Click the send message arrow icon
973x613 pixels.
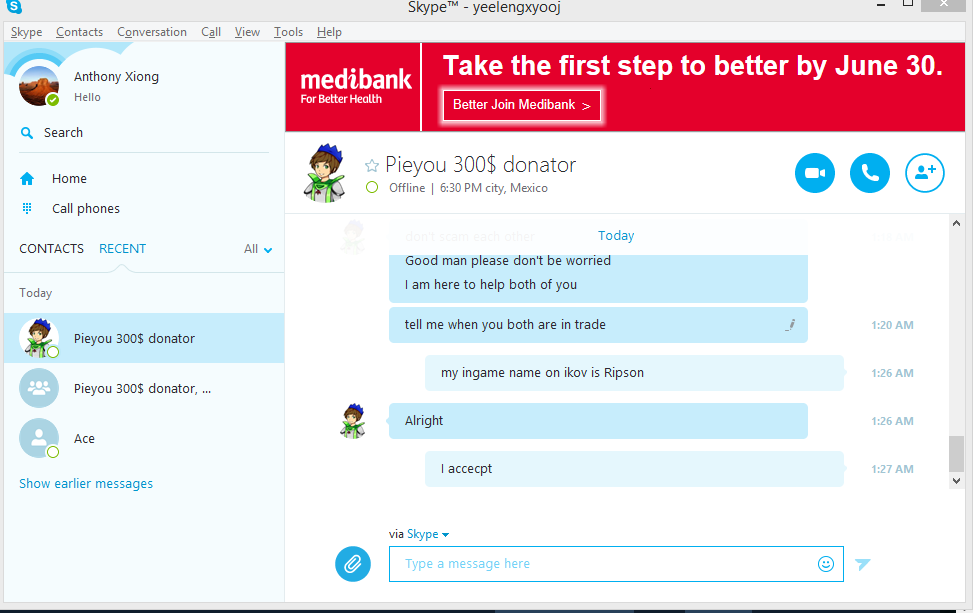pos(863,564)
